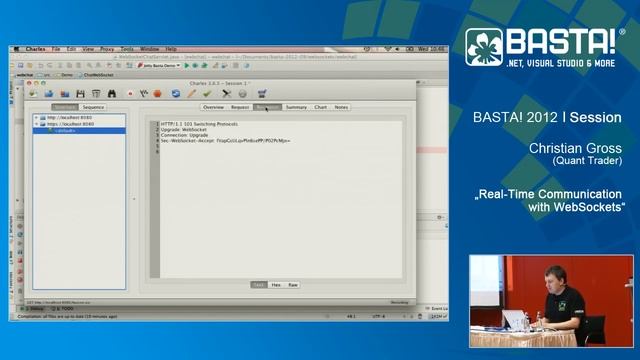Viewport: 640px width, 360px height.
Task: Open Tools with the crossed wrench icon
Action: point(227,94)
